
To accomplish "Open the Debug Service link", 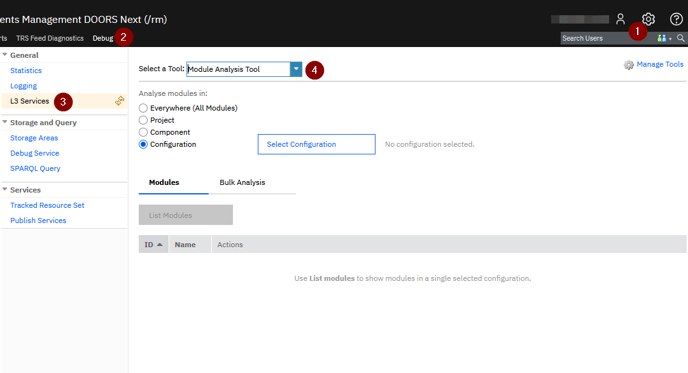I will 35,153.
